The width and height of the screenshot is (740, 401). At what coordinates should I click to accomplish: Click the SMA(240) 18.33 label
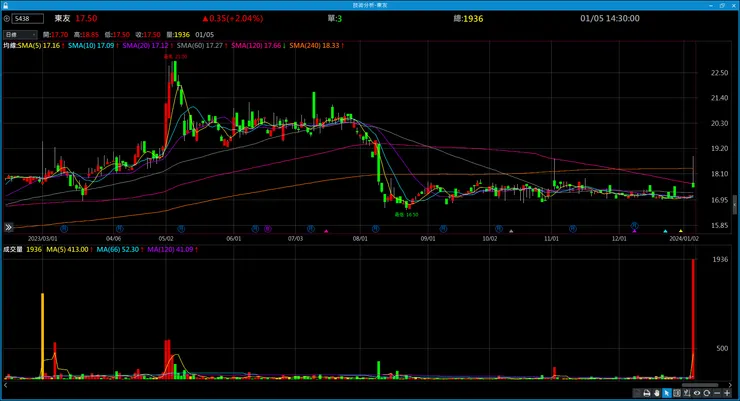pos(314,46)
